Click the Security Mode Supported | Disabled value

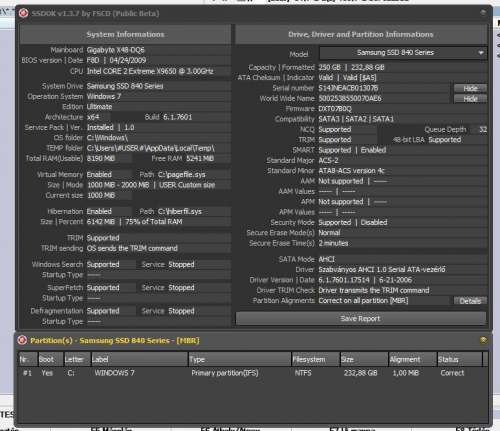[353, 222]
